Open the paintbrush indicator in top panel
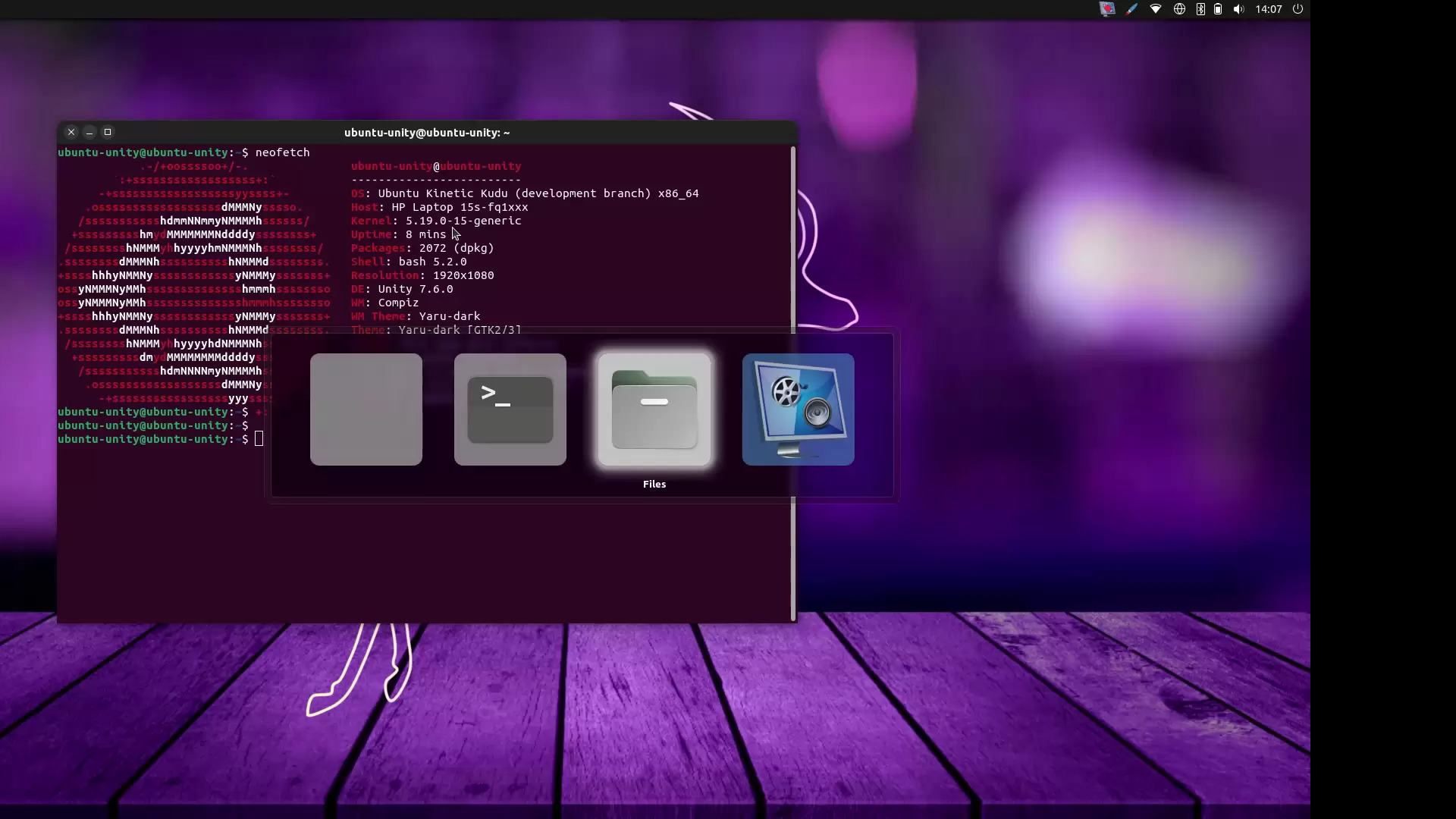The image size is (1456, 819). 1131,9
